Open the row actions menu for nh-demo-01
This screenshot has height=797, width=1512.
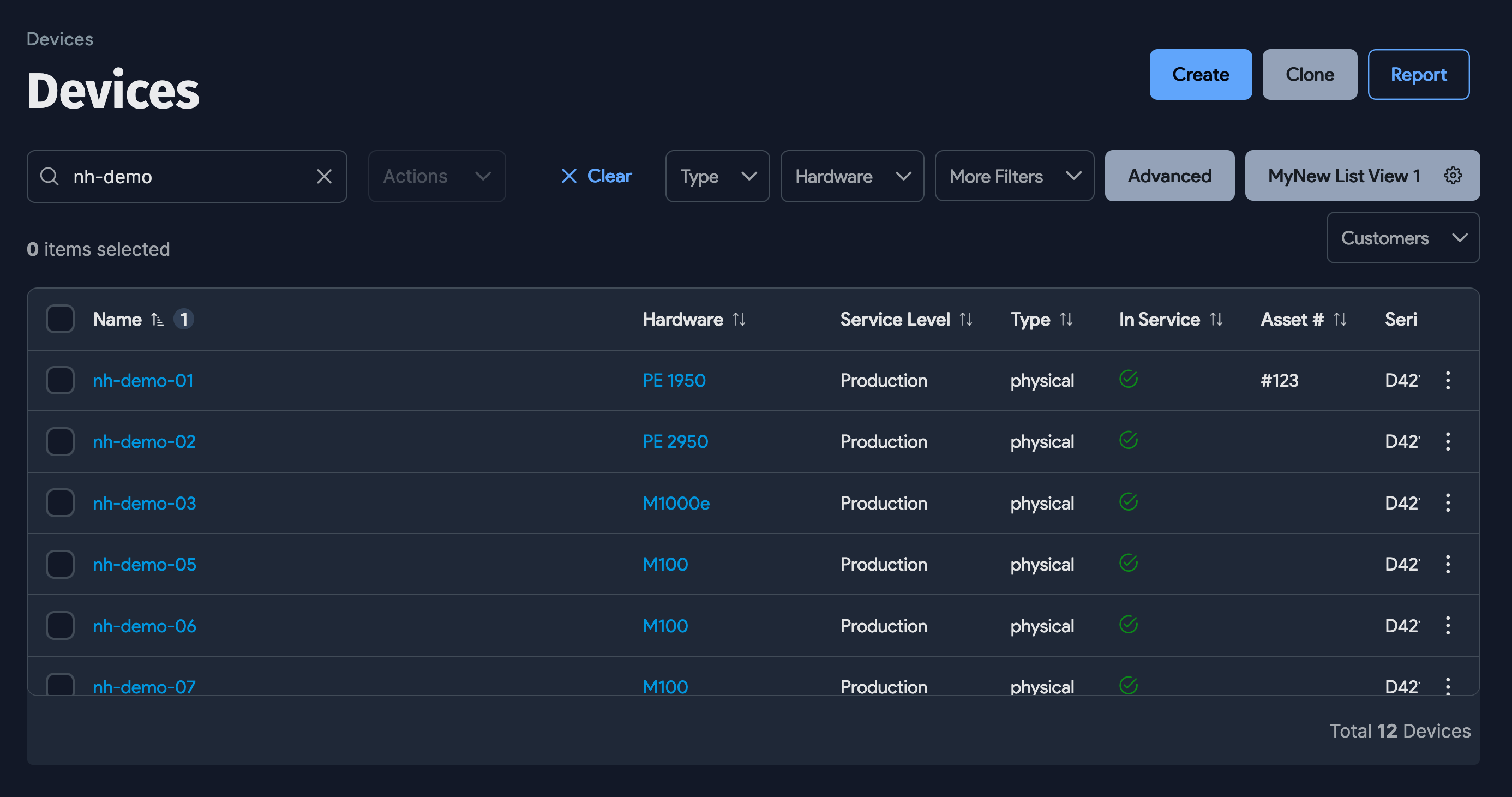pyautogui.click(x=1448, y=380)
